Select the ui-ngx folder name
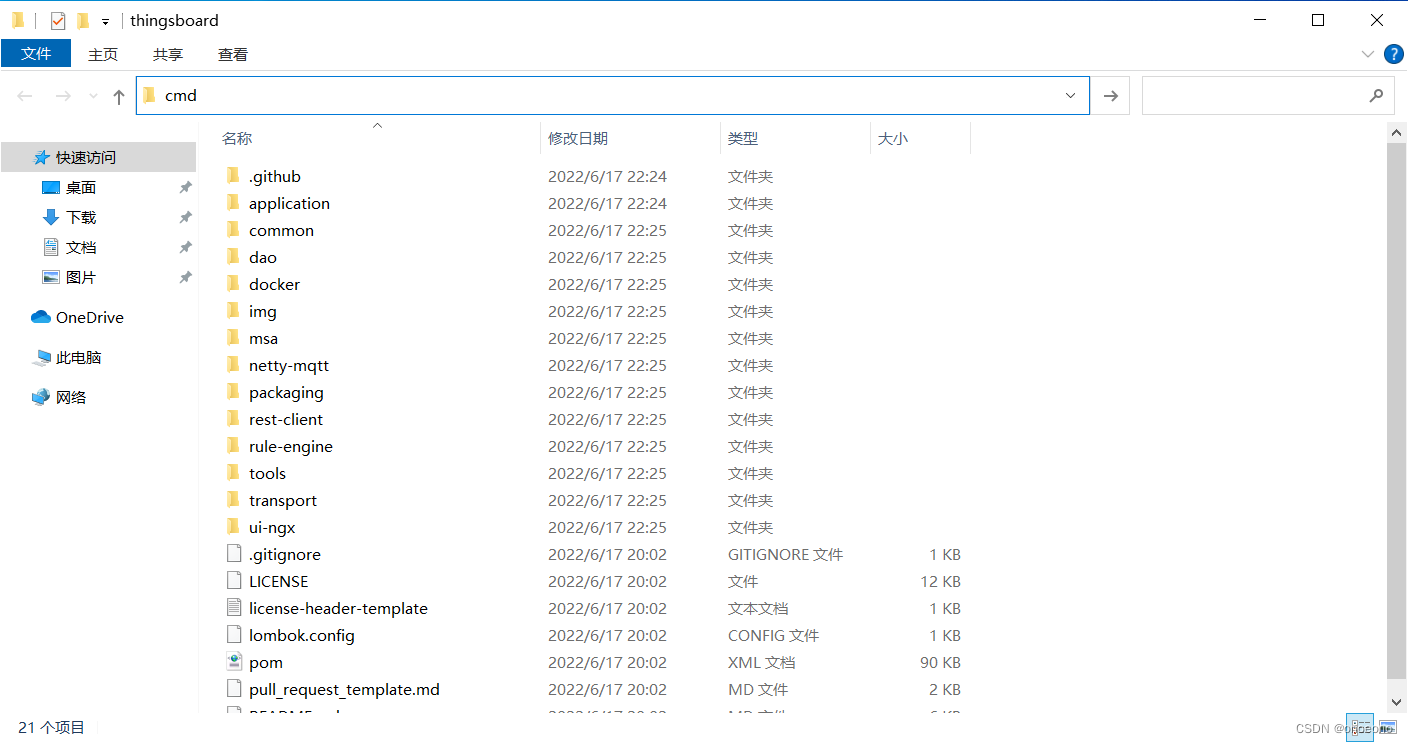The height and width of the screenshot is (743, 1408). pos(272,527)
